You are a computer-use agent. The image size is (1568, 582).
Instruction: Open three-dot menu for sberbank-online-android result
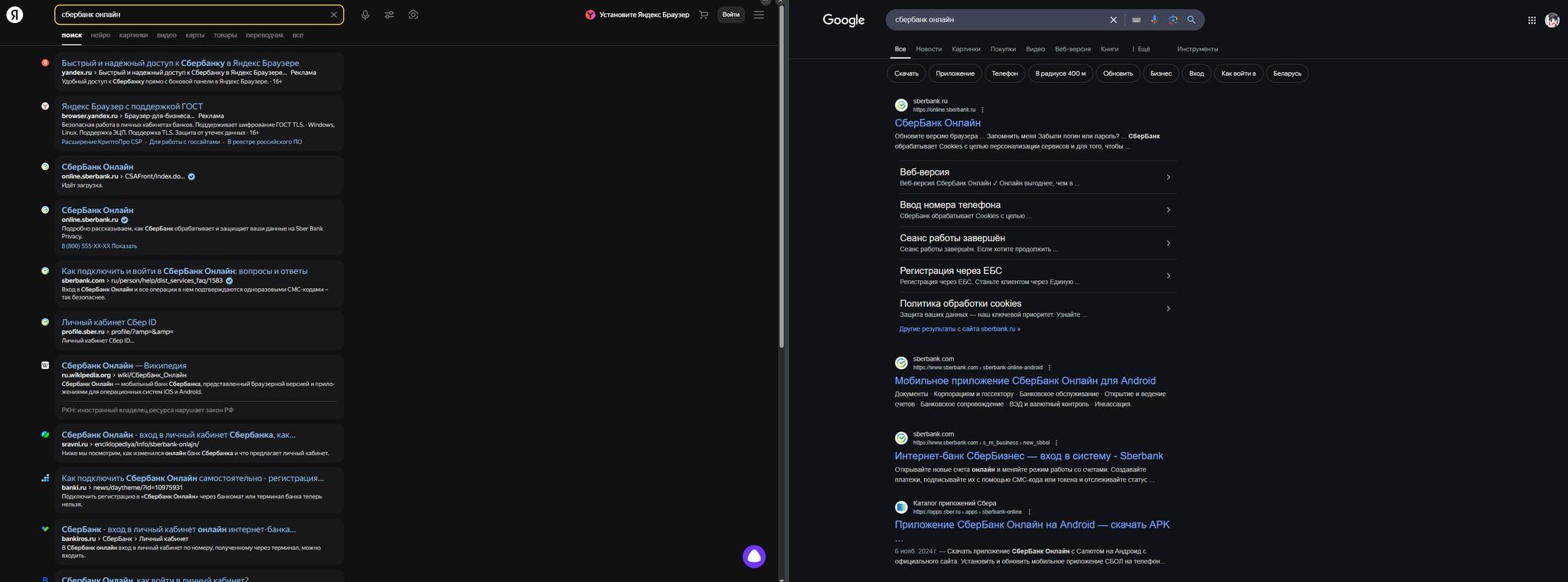pos(1049,368)
